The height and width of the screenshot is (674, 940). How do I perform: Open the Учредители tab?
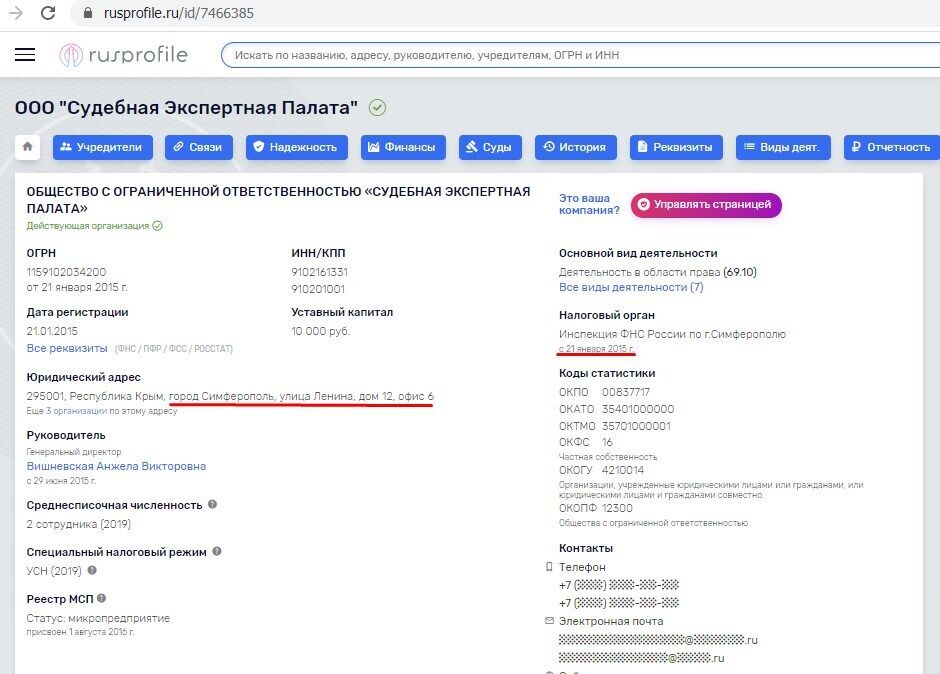(x=101, y=147)
